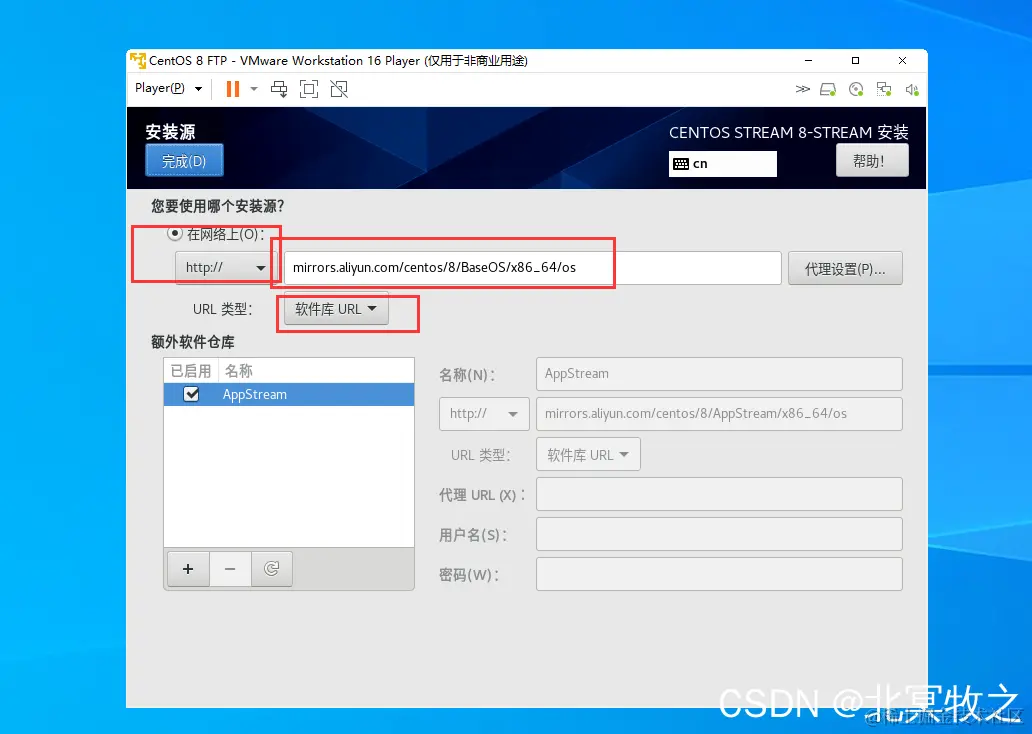Click the 已启用 column header
1032x734 pixels.
pos(191,371)
